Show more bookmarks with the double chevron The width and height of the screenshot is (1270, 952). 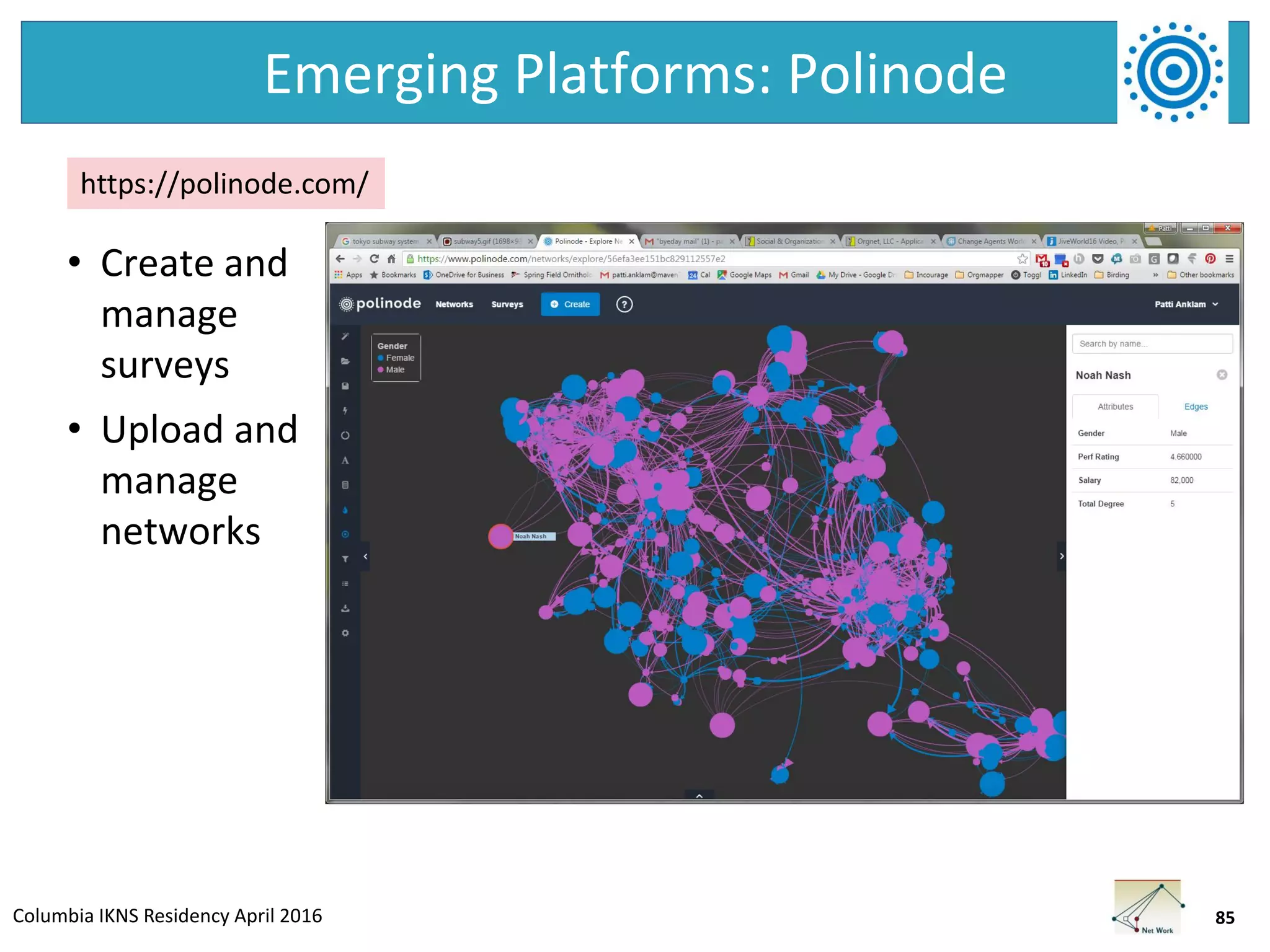(1156, 275)
